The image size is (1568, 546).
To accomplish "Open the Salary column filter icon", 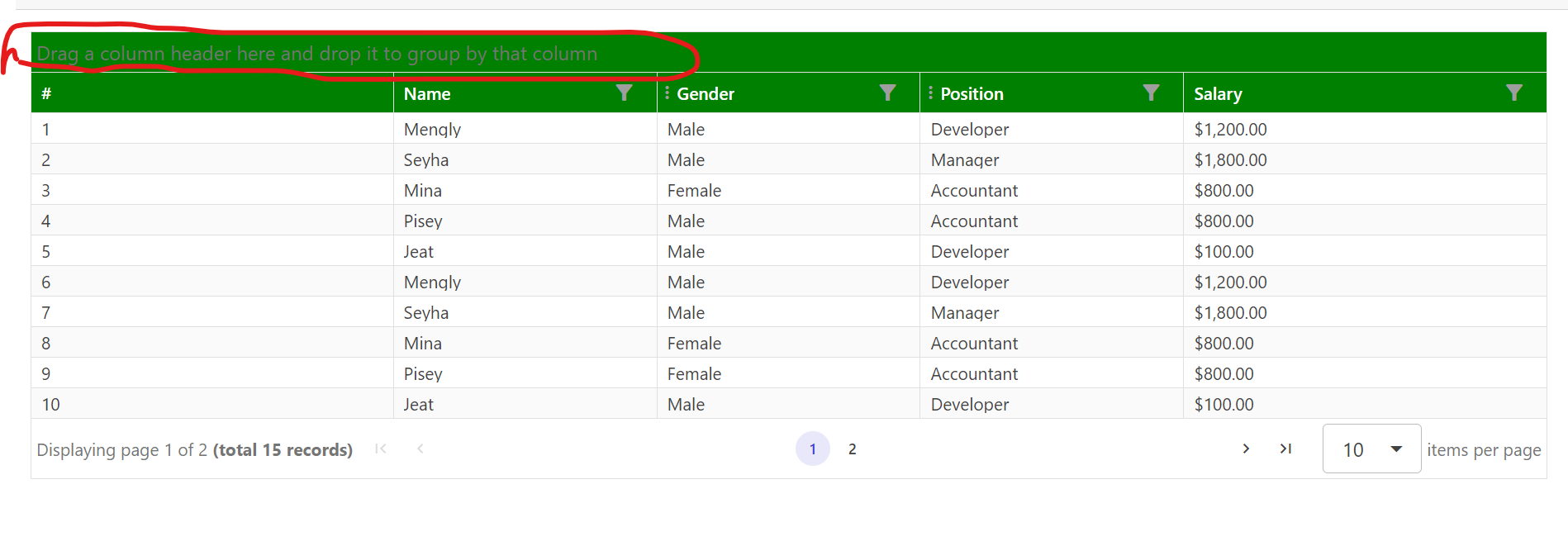I will (1514, 93).
